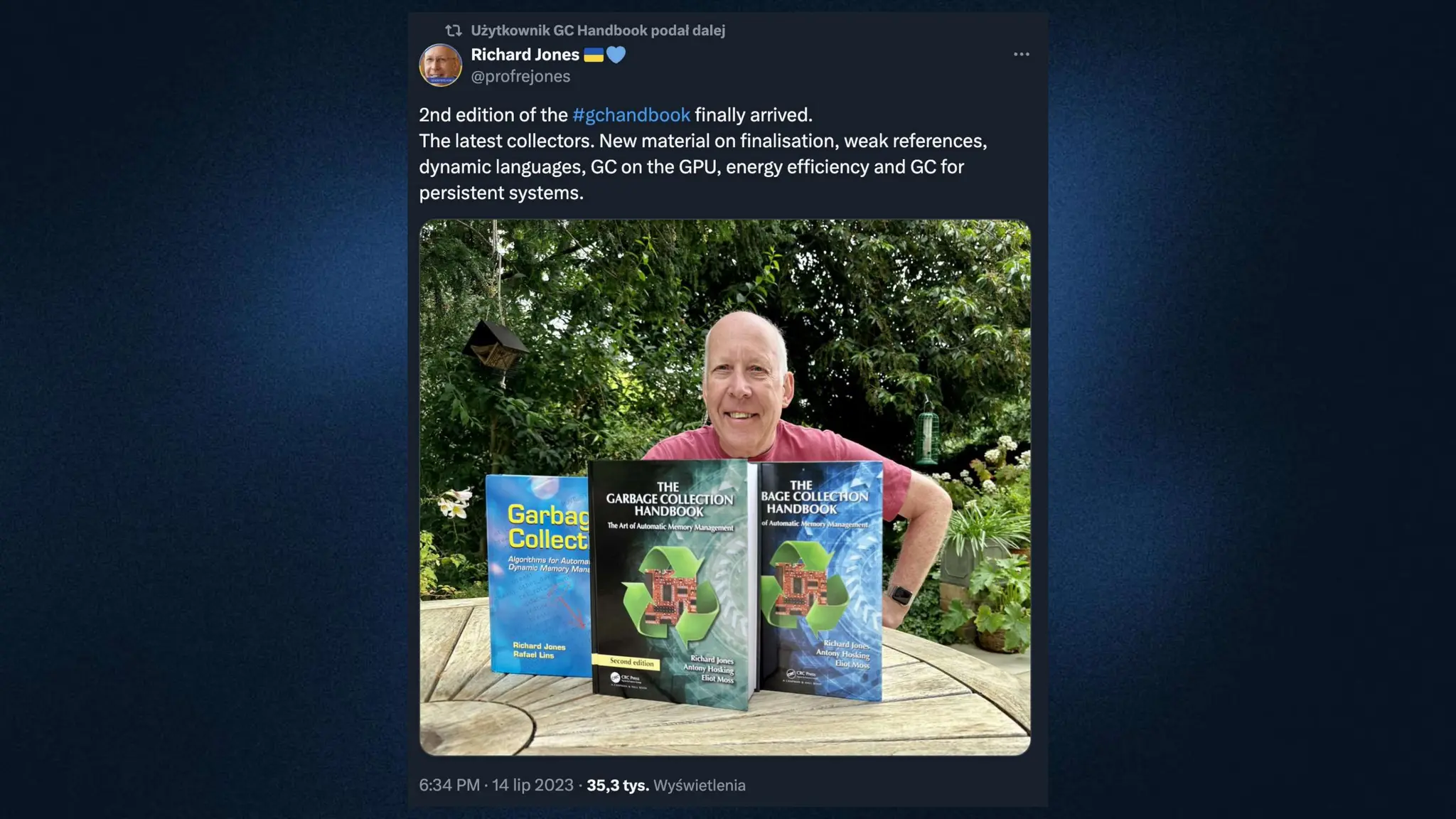The height and width of the screenshot is (819, 1456).
Task: Open the three-dot more options menu
Action: (1021, 55)
